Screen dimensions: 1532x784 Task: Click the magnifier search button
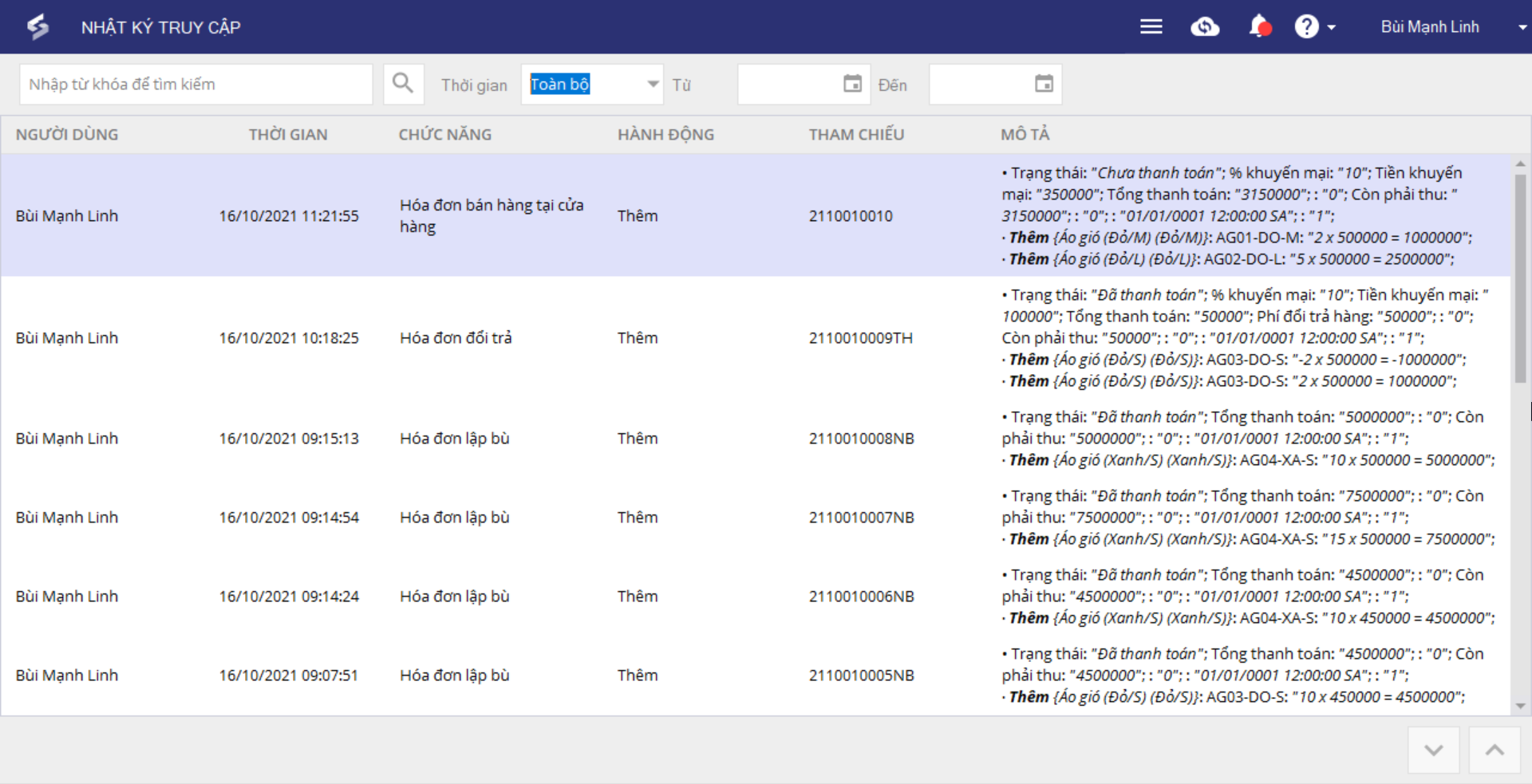403,84
